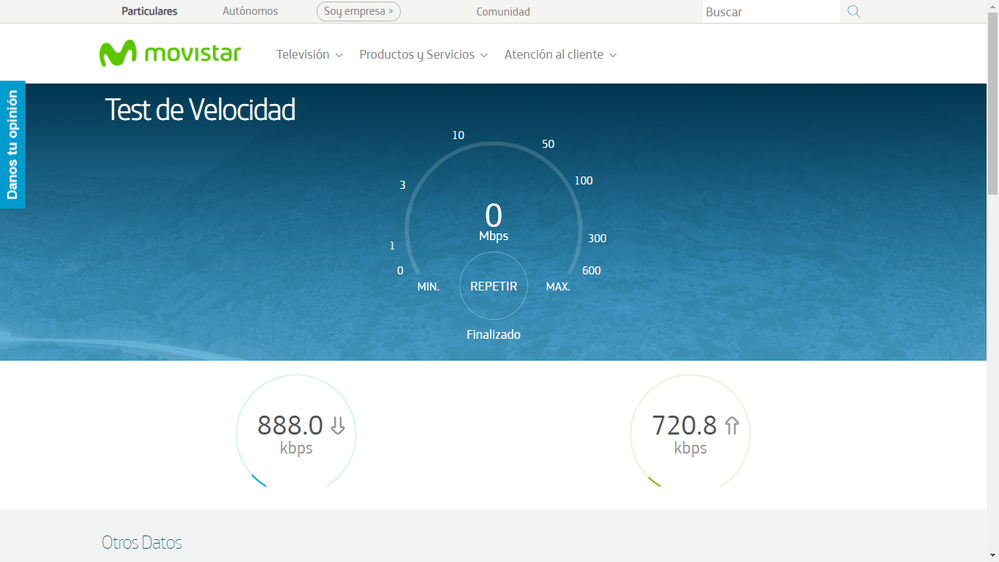Viewport: 999px width, 562px height.
Task: Click the page scrollbar down arrow
Action: [x=992, y=555]
